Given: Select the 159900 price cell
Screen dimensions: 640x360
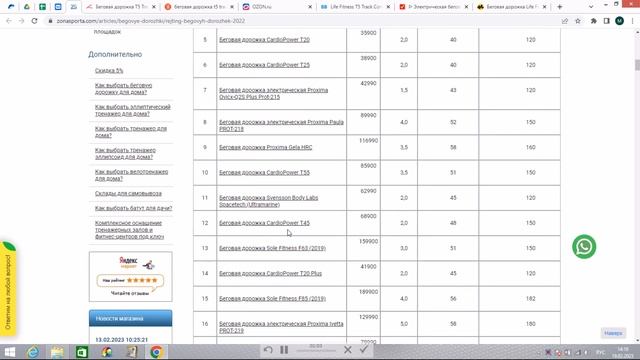Looking at the screenshot, I should pyautogui.click(x=363, y=248).
